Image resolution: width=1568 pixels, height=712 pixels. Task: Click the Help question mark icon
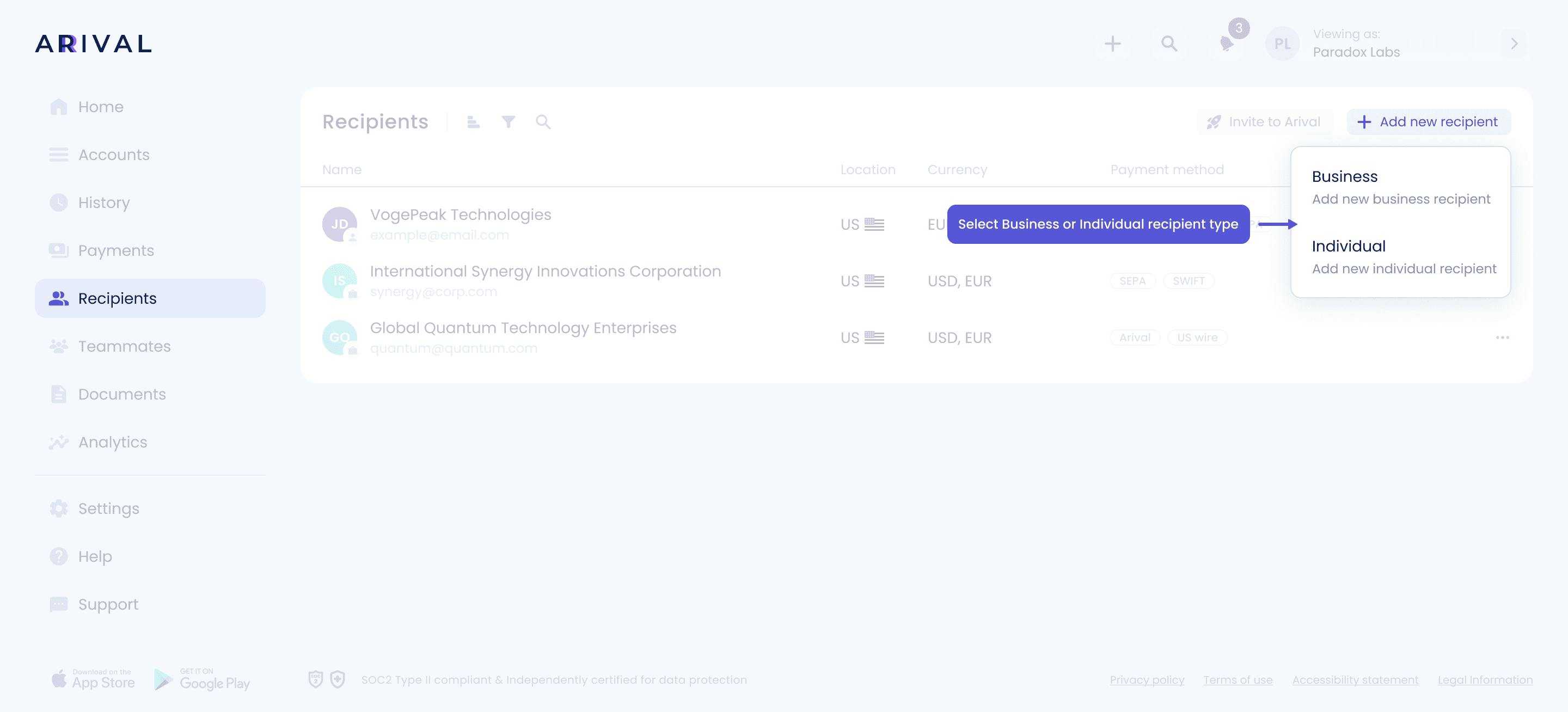(58, 556)
